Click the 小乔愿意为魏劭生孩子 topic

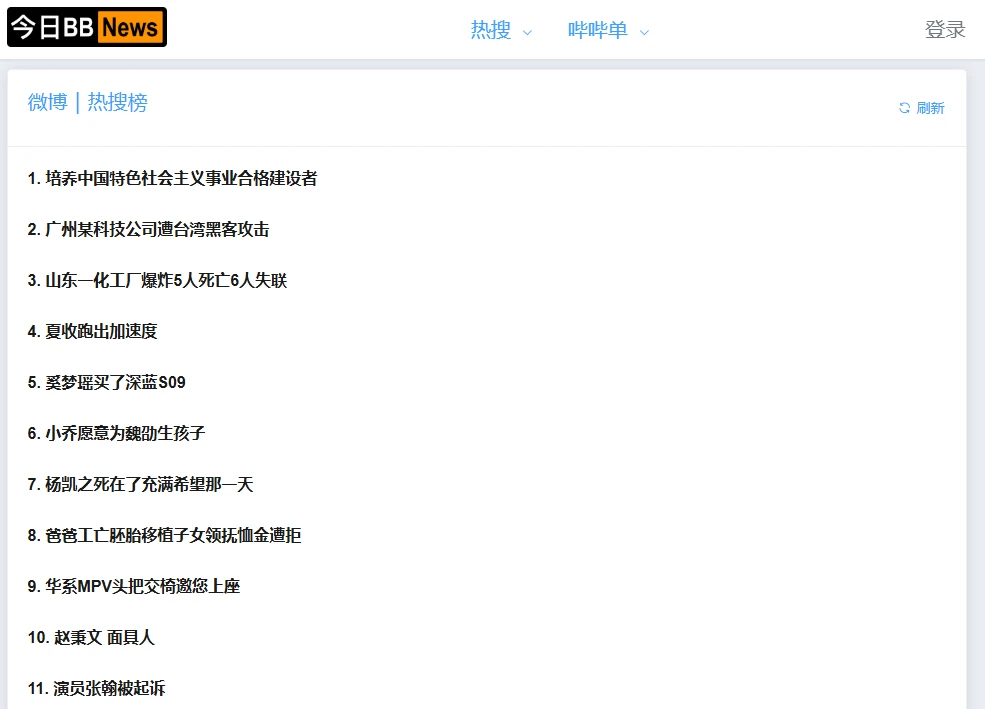(116, 433)
